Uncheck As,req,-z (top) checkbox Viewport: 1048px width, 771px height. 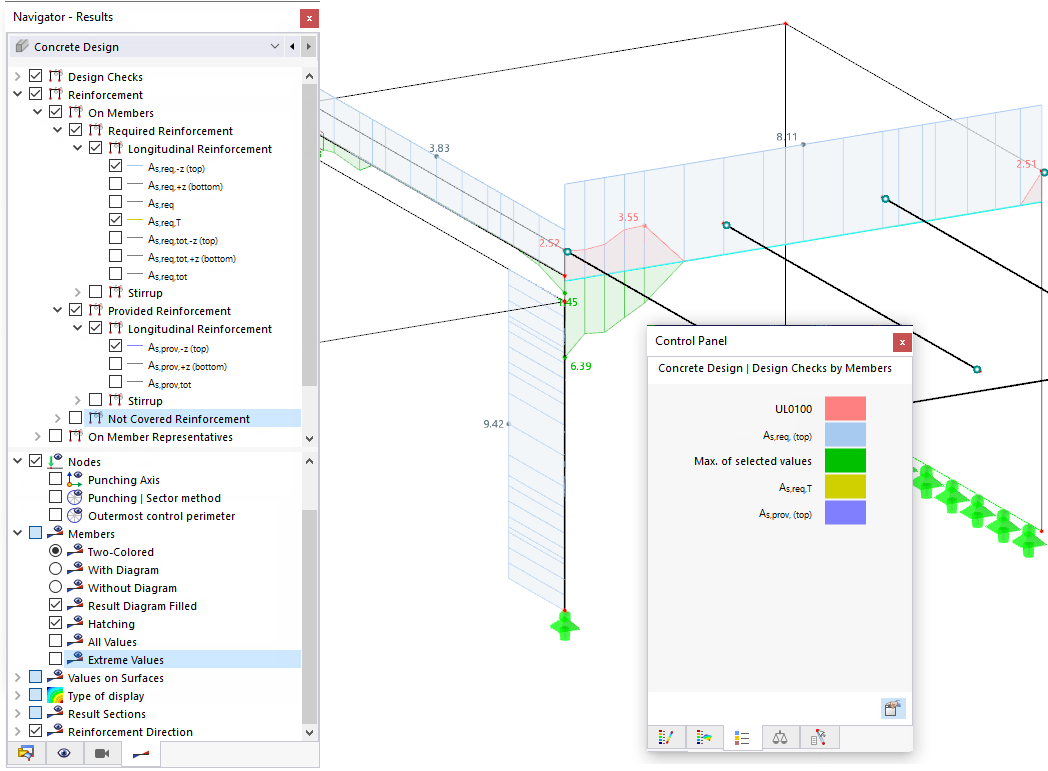[x=116, y=166]
